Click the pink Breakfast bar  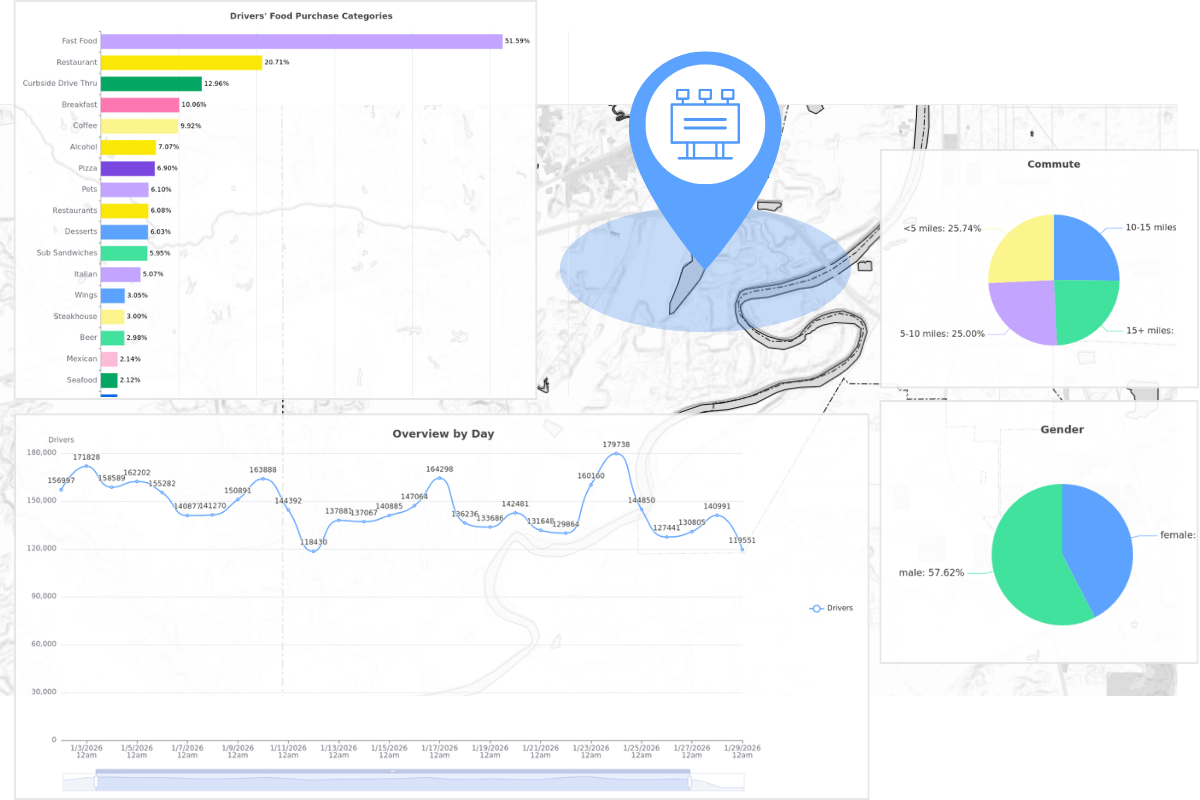tap(140, 105)
